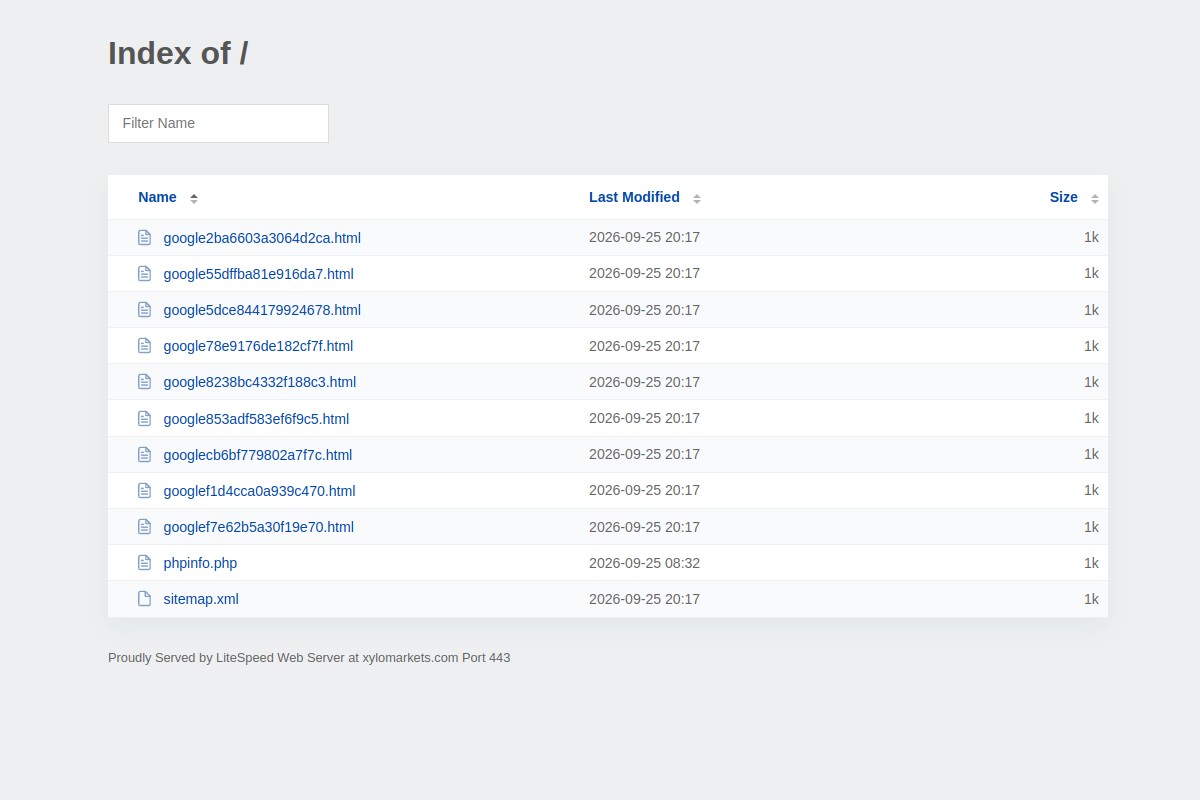Click file icon beside google5dce844179924678.html
The height and width of the screenshot is (800, 1200).
tap(144, 310)
